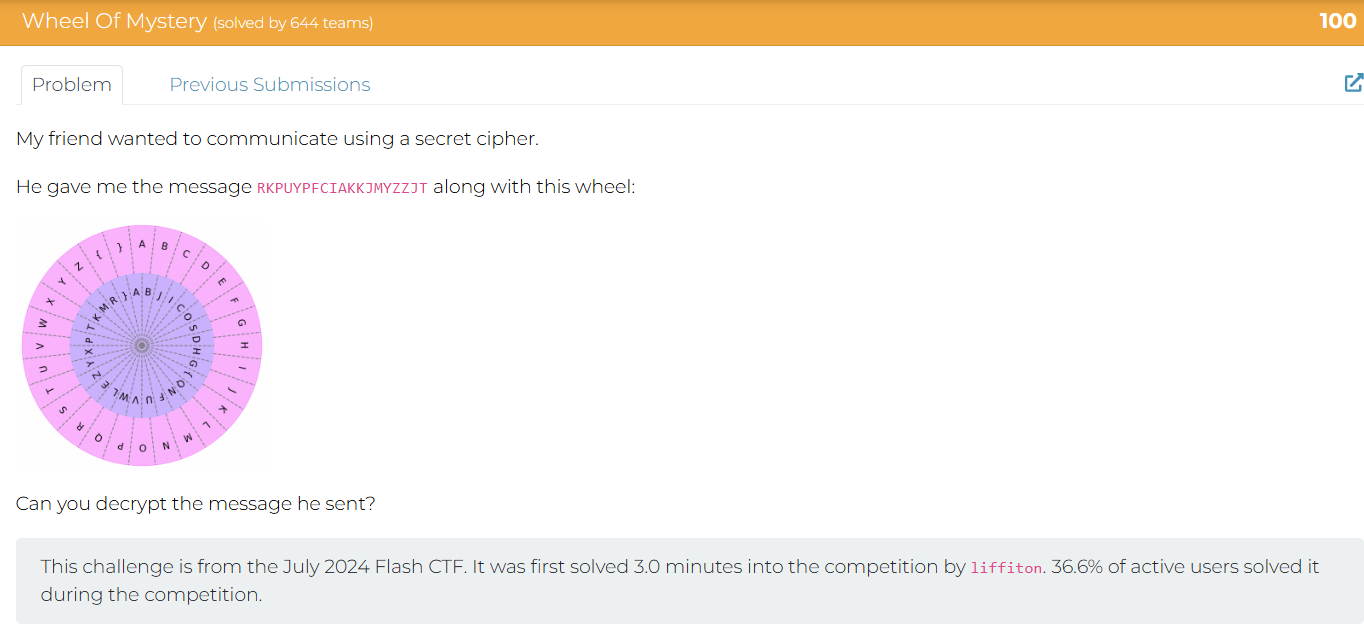Click the 100 point value
The image size is (1364, 627).
coord(1337,21)
